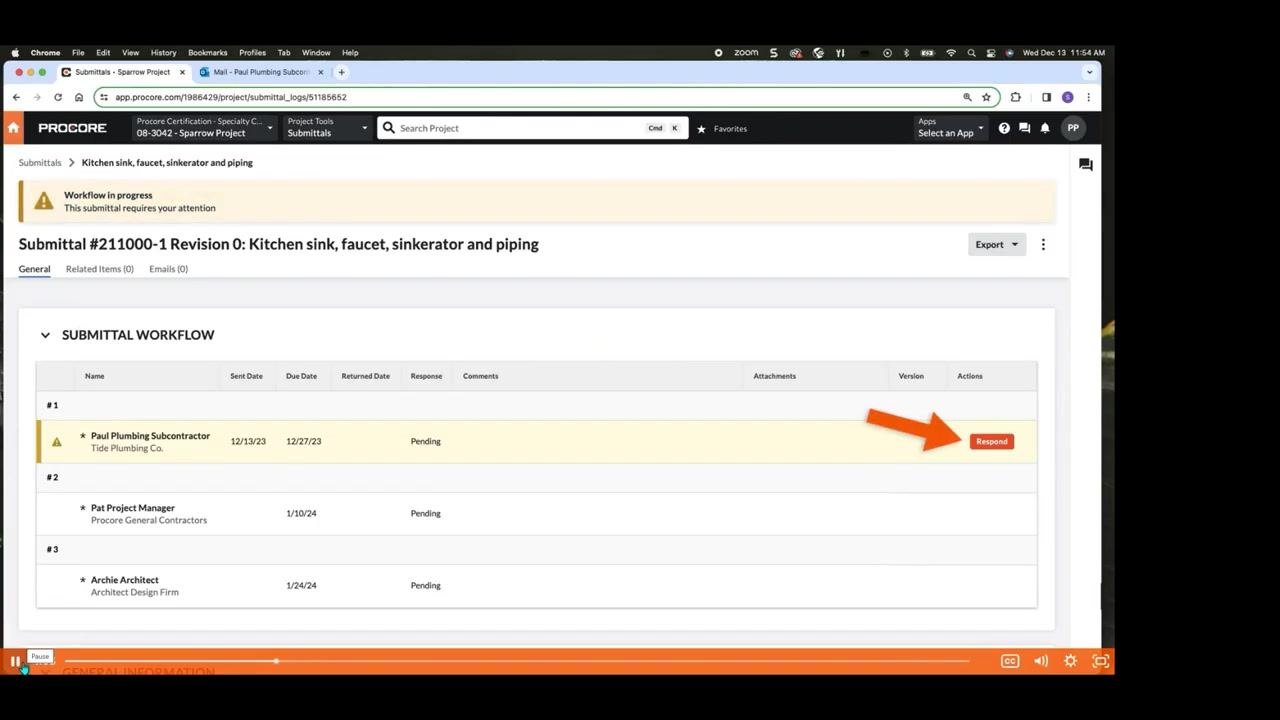Open the History menu in menu bar
Screen dimensions: 1280x720
pos(163,53)
